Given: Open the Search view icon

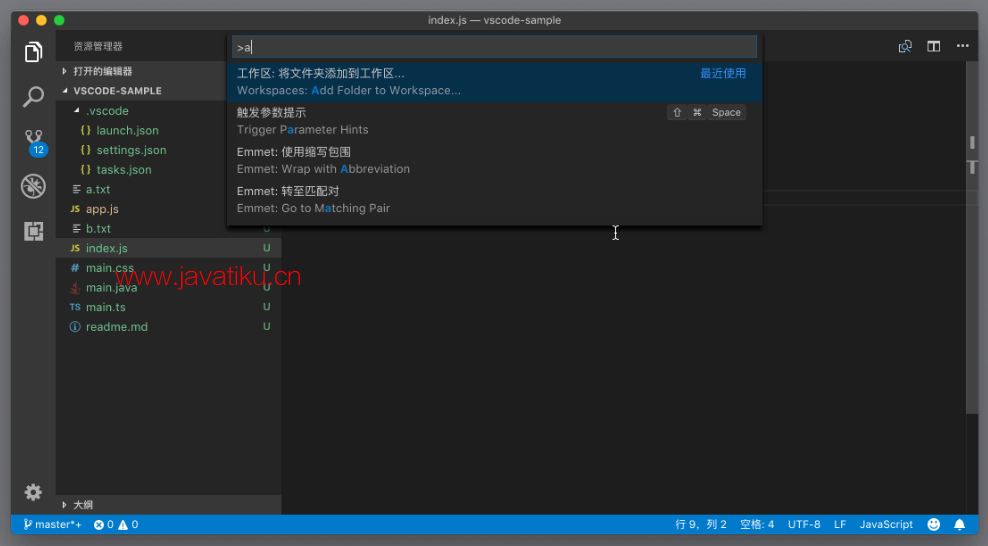Looking at the screenshot, I should pos(33,97).
